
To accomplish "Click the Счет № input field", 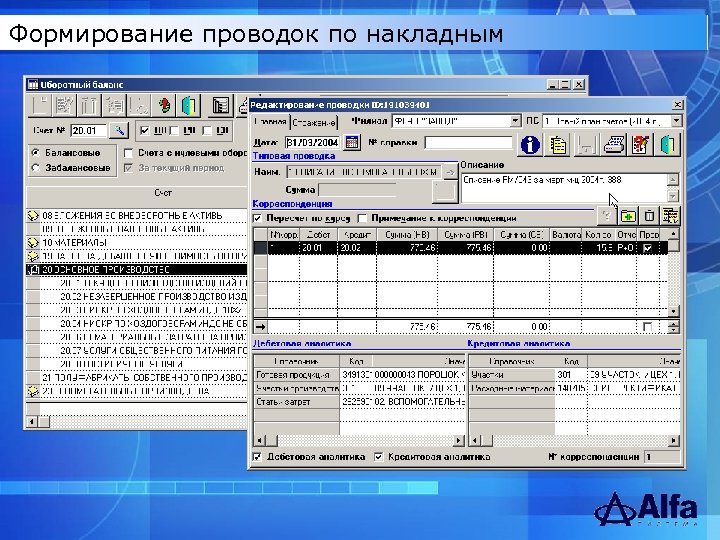I will [x=88, y=131].
